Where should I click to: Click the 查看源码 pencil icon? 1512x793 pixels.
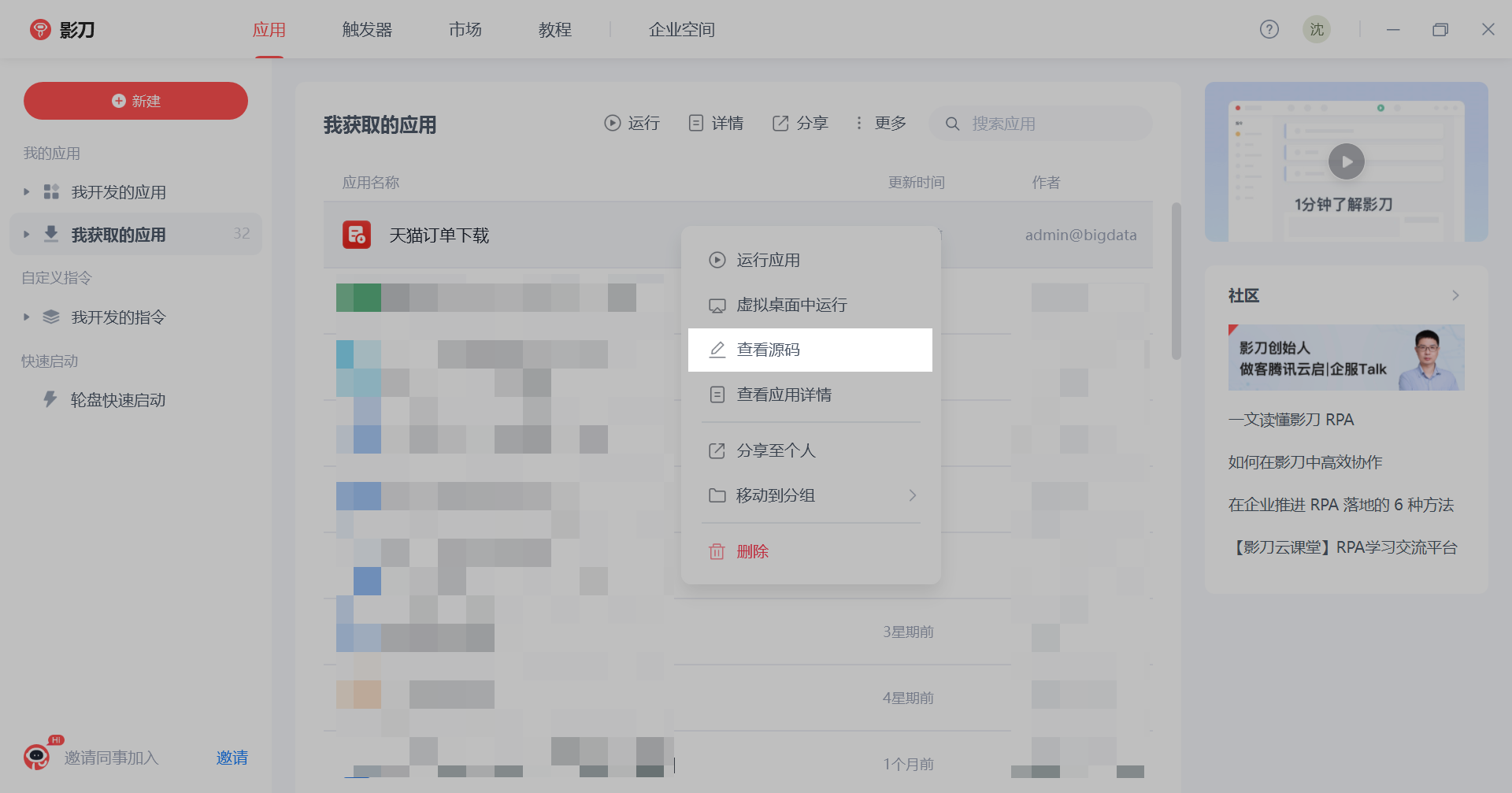pos(717,350)
